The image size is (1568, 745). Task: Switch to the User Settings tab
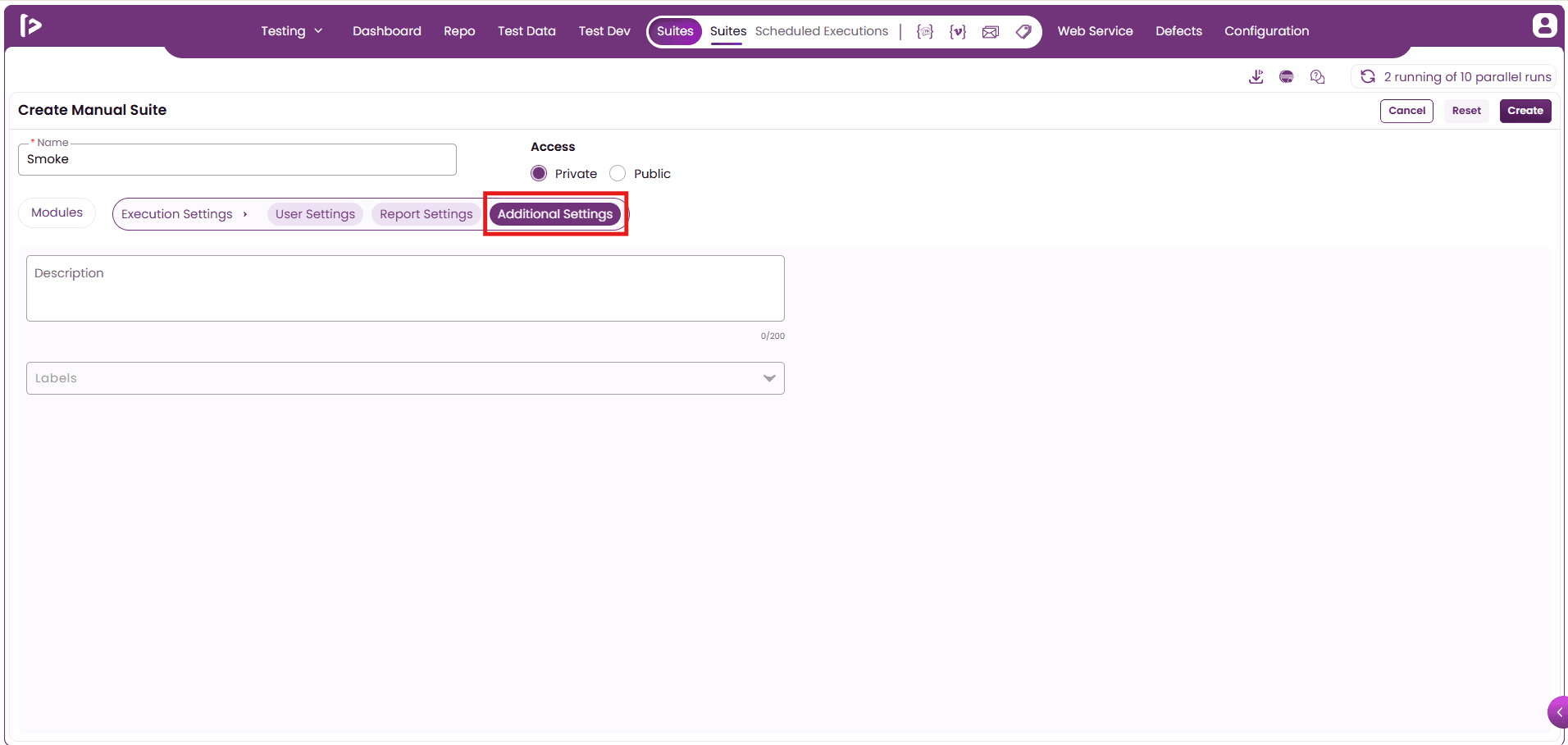click(x=315, y=214)
